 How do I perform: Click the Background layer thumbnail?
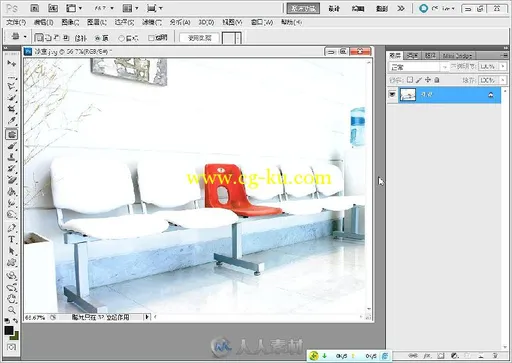point(408,95)
